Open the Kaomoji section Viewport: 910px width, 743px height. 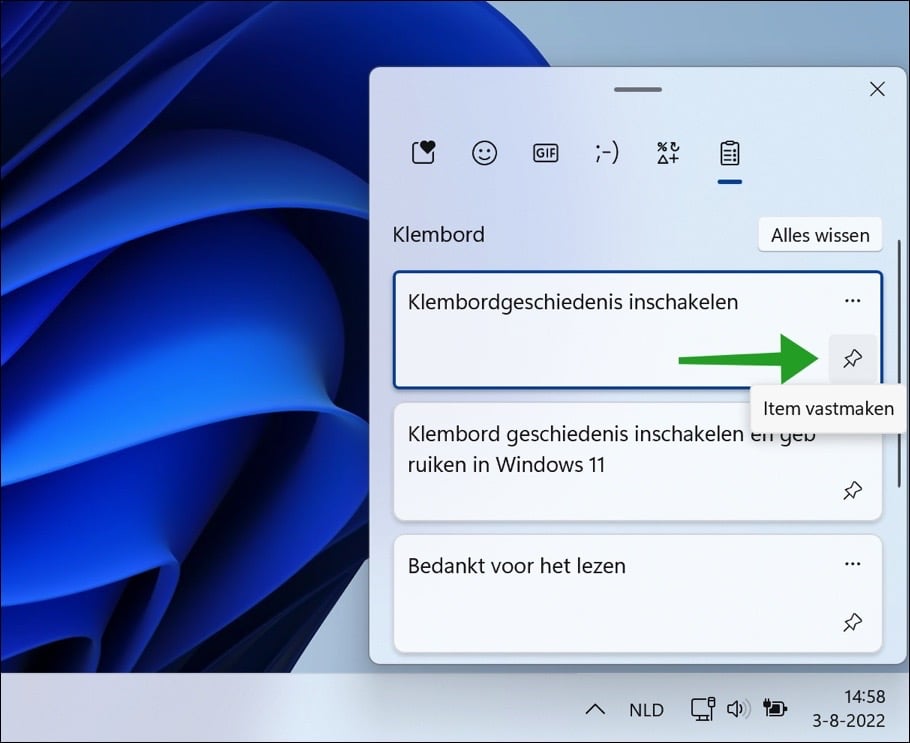pyautogui.click(x=606, y=152)
